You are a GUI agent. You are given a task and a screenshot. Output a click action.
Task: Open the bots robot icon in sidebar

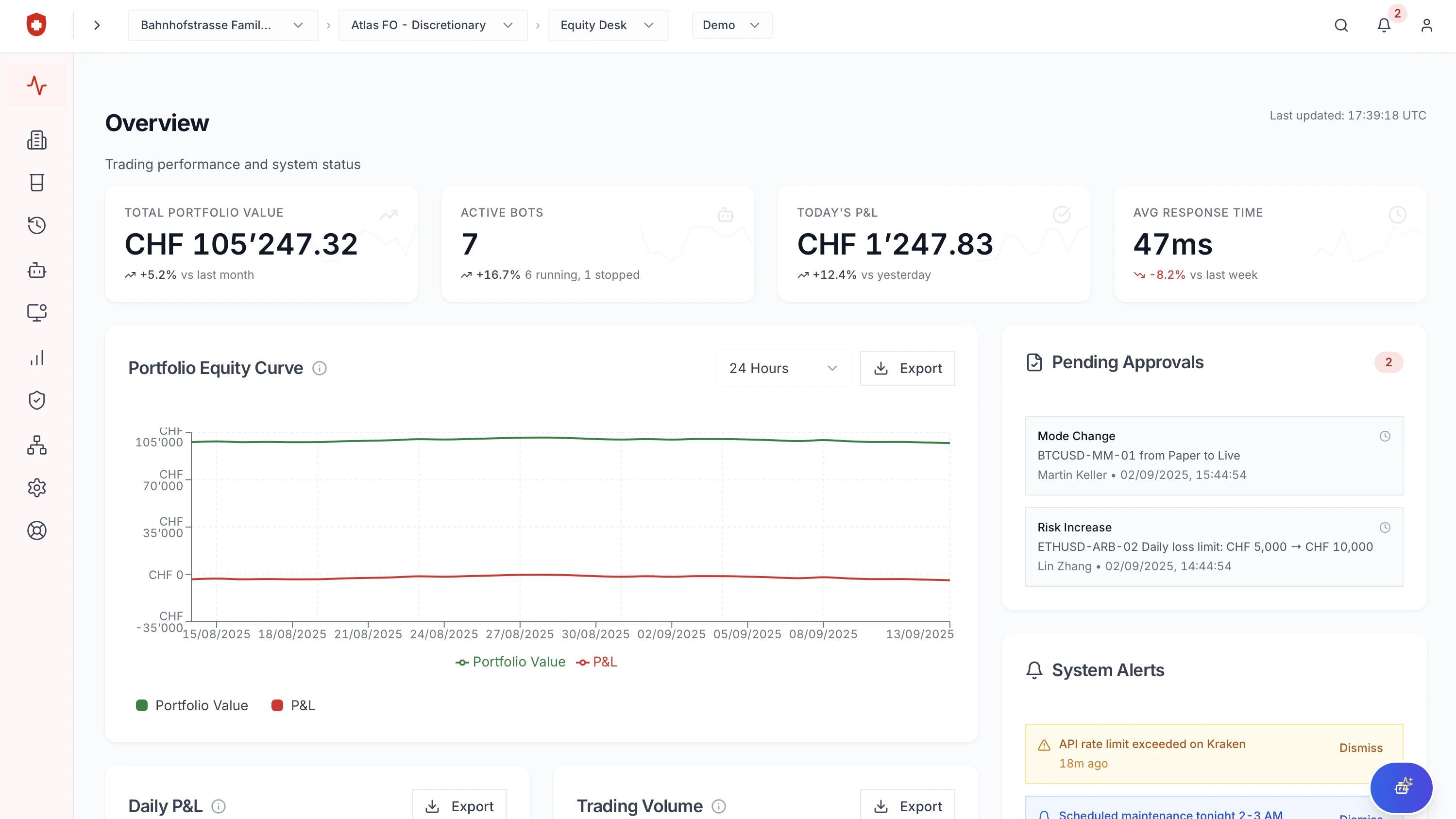(x=37, y=270)
